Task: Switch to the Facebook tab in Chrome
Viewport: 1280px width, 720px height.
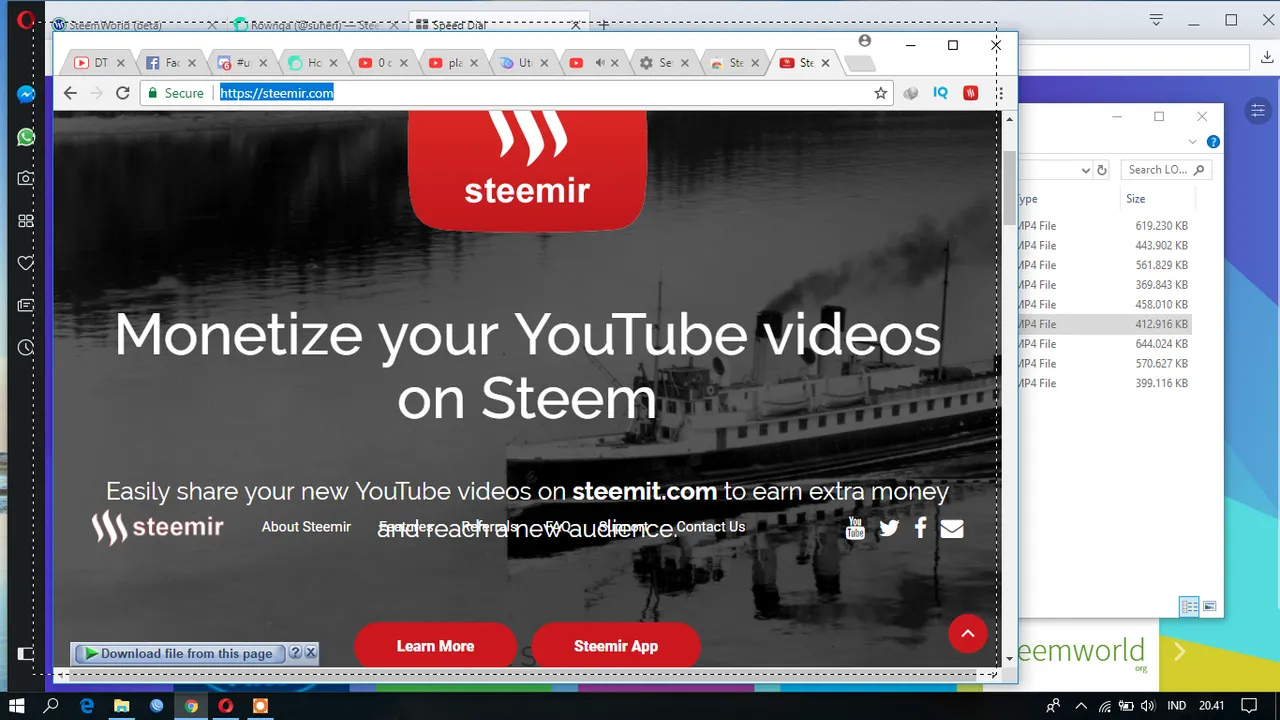Action: [x=170, y=63]
